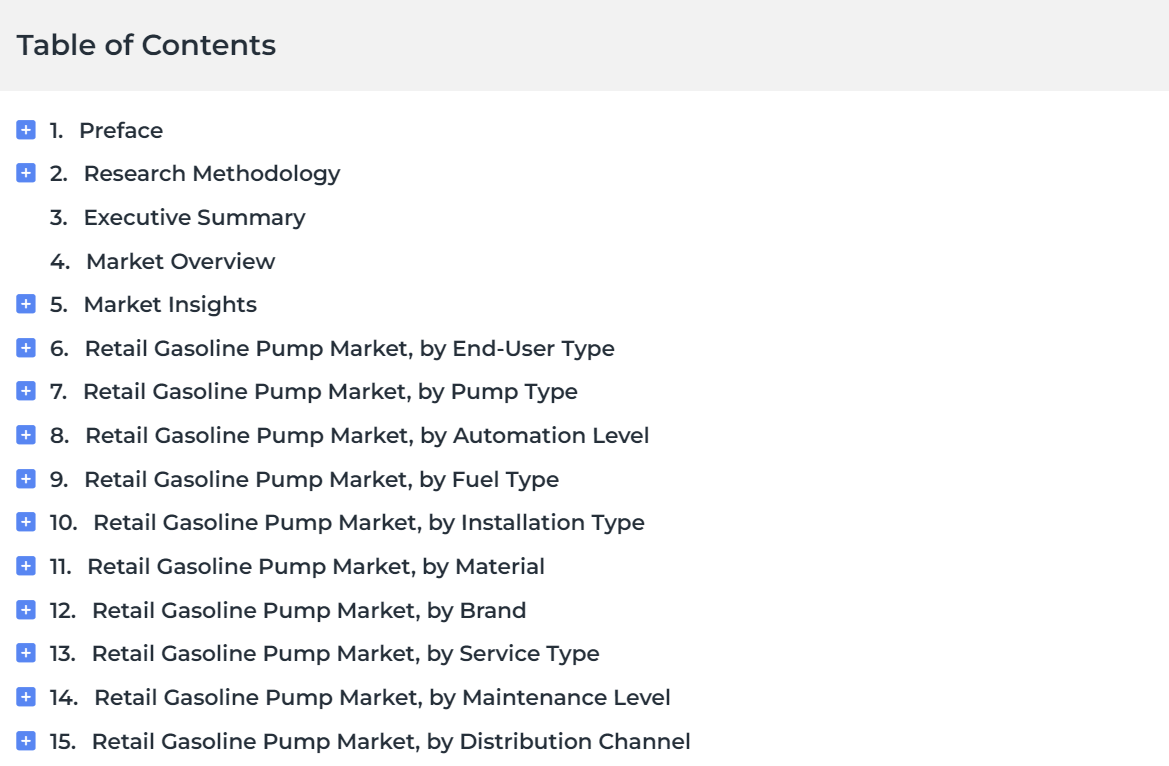This screenshot has width=1169, height=766.
Task: Click plus icon beside Automation Level chapter
Action: [x=26, y=435]
